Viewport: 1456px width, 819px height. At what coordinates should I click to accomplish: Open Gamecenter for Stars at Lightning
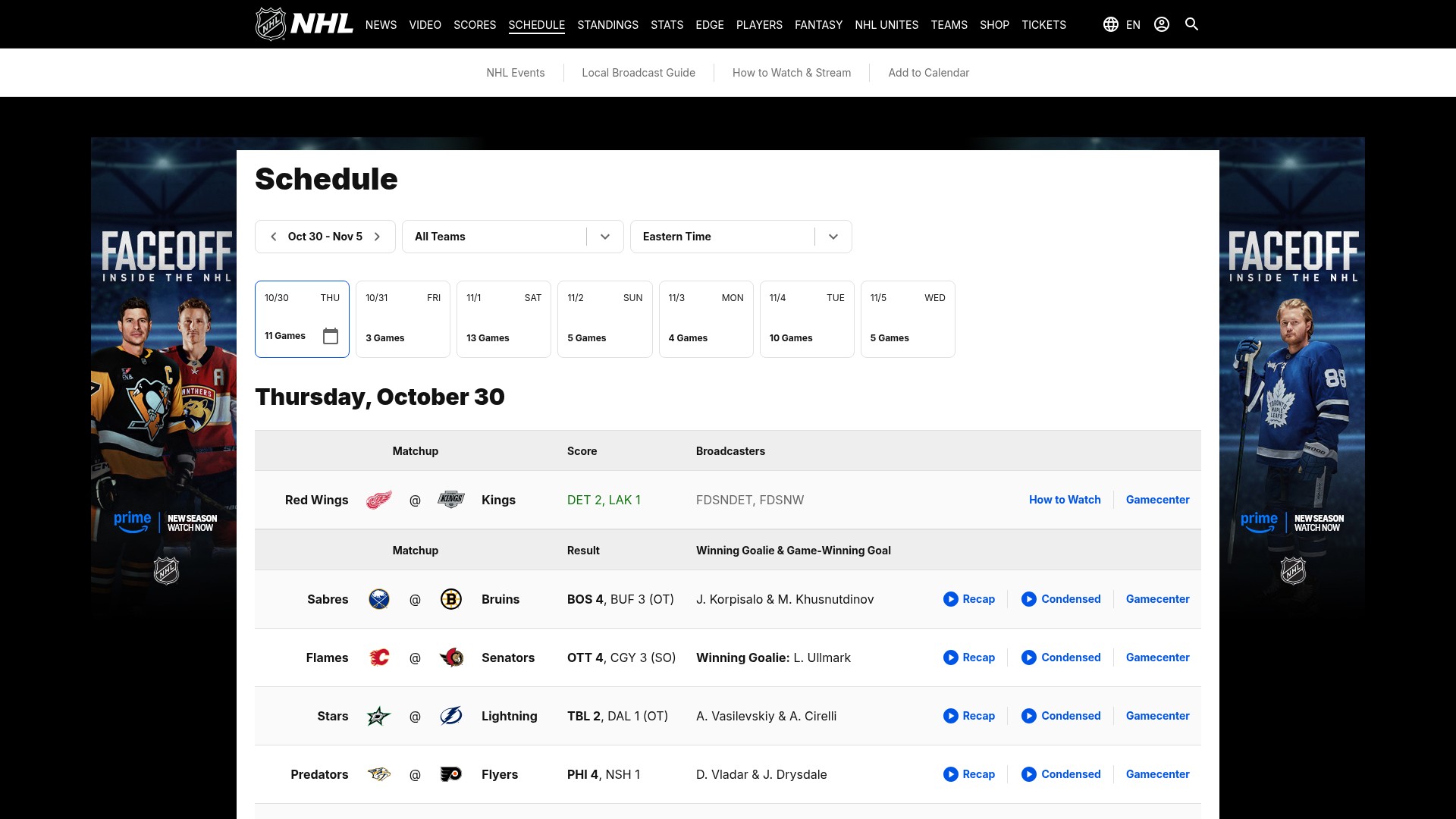pos(1158,716)
